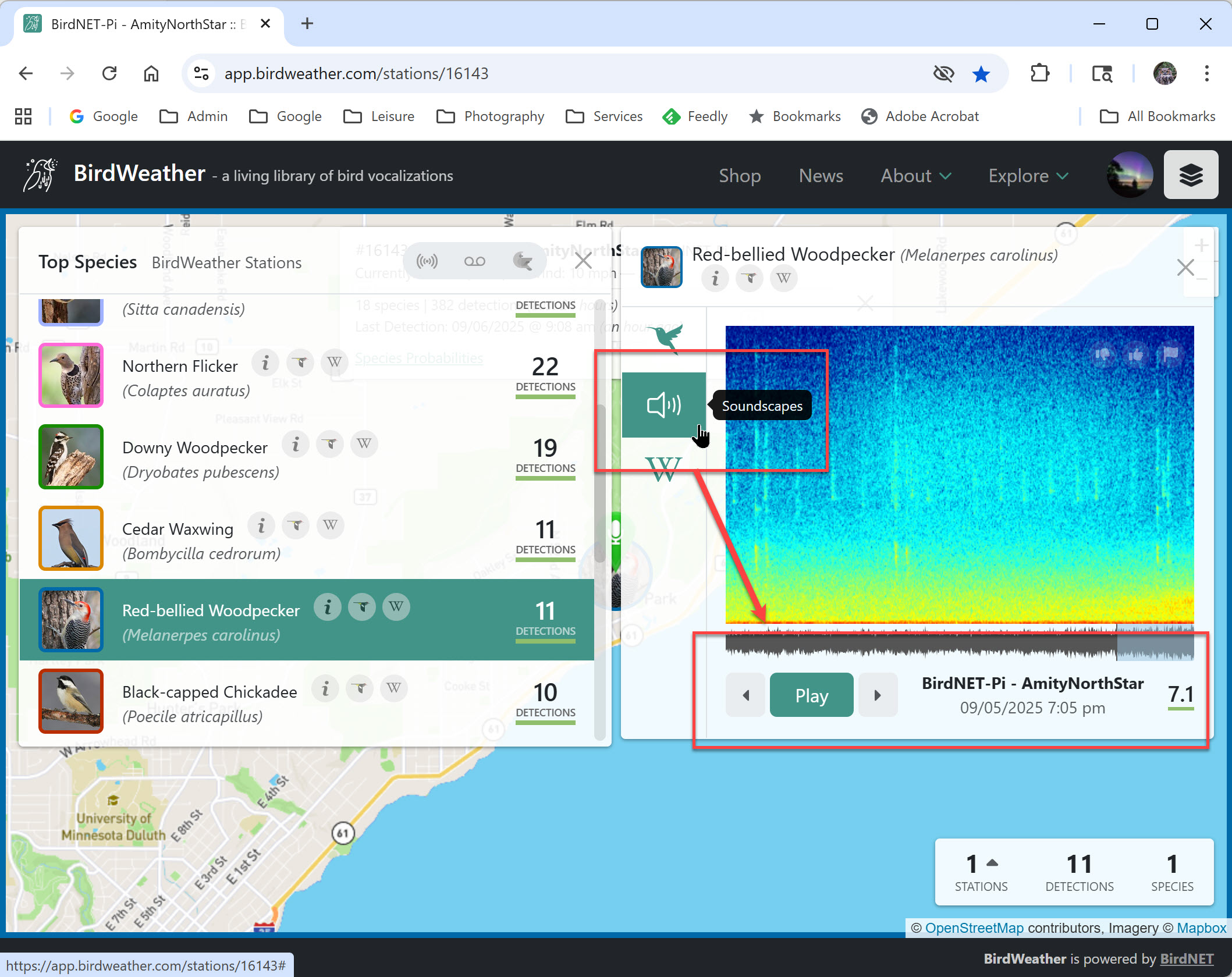The height and width of the screenshot is (977, 1232).
Task: Toggle the live broadcast icon in station pill
Action: pyautogui.click(x=427, y=261)
